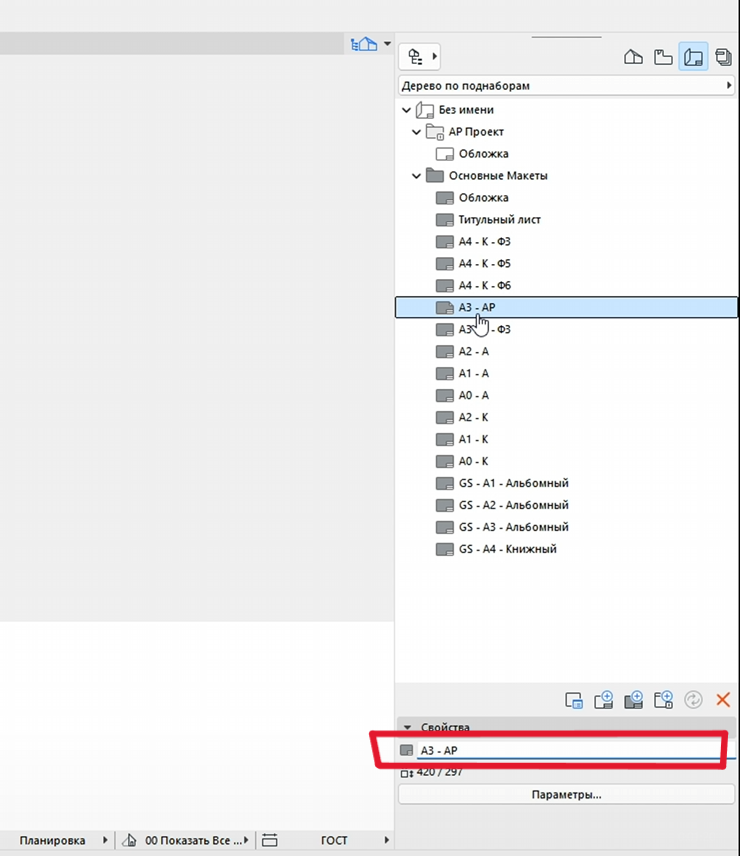Image resolution: width=740 pixels, height=856 pixels.
Task: Expand the arrow next to project chooser
Action: (434, 56)
